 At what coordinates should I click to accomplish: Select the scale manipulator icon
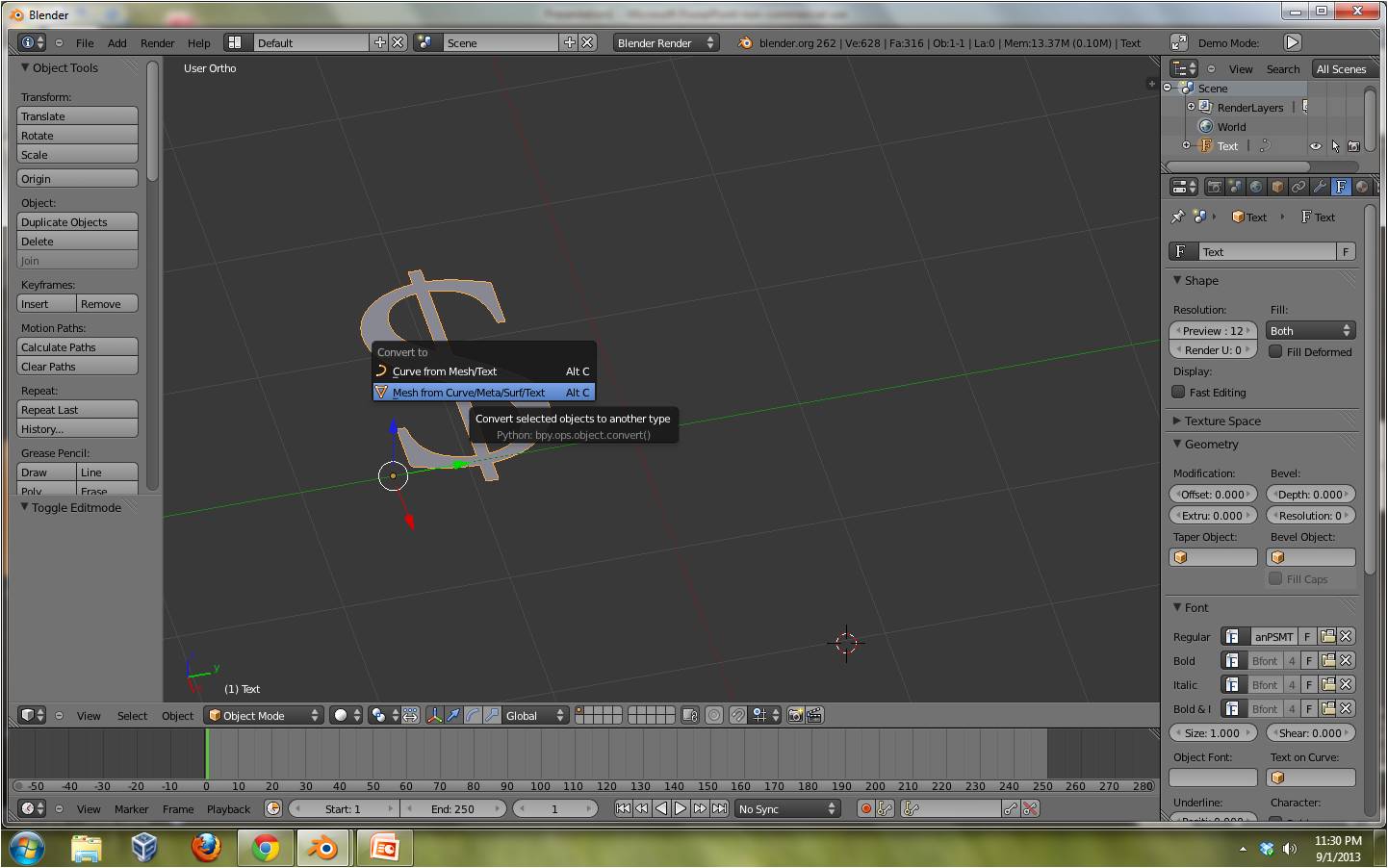(492, 715)
